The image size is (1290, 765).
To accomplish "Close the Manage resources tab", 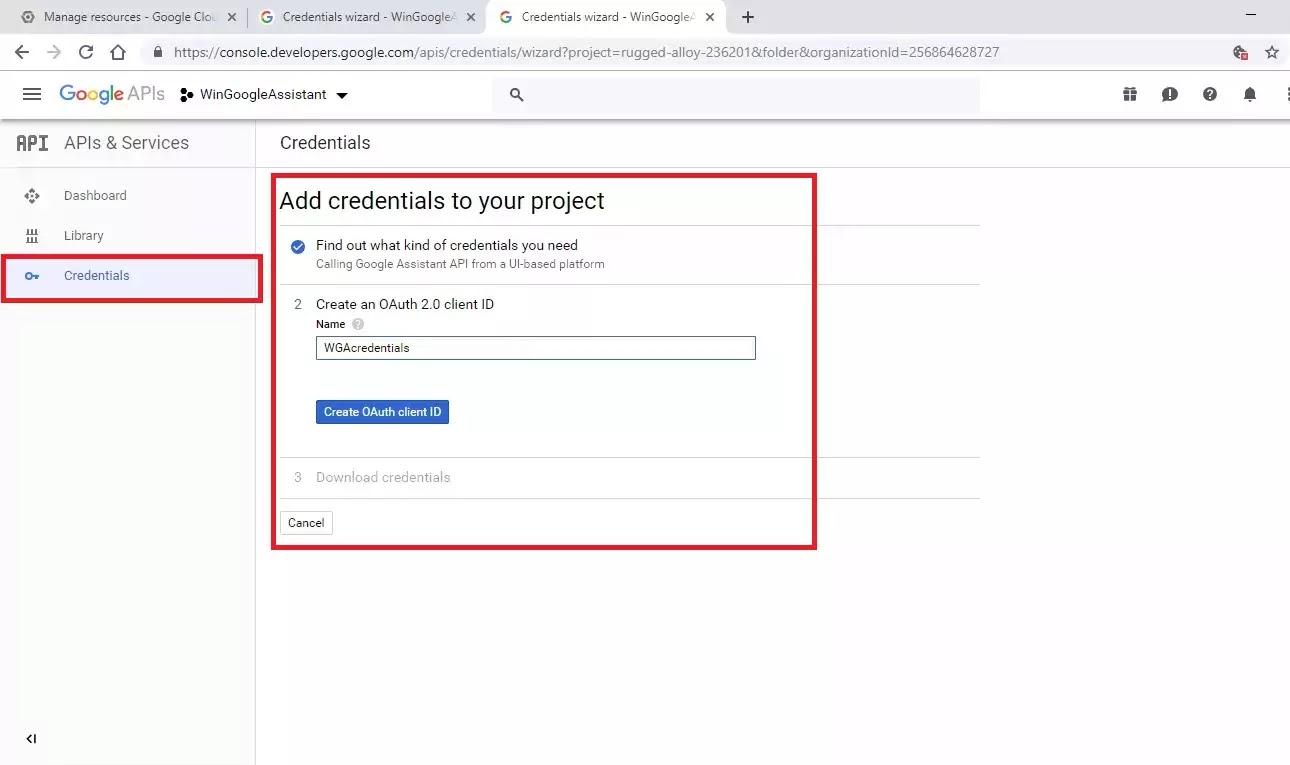I will coord(232,17).
